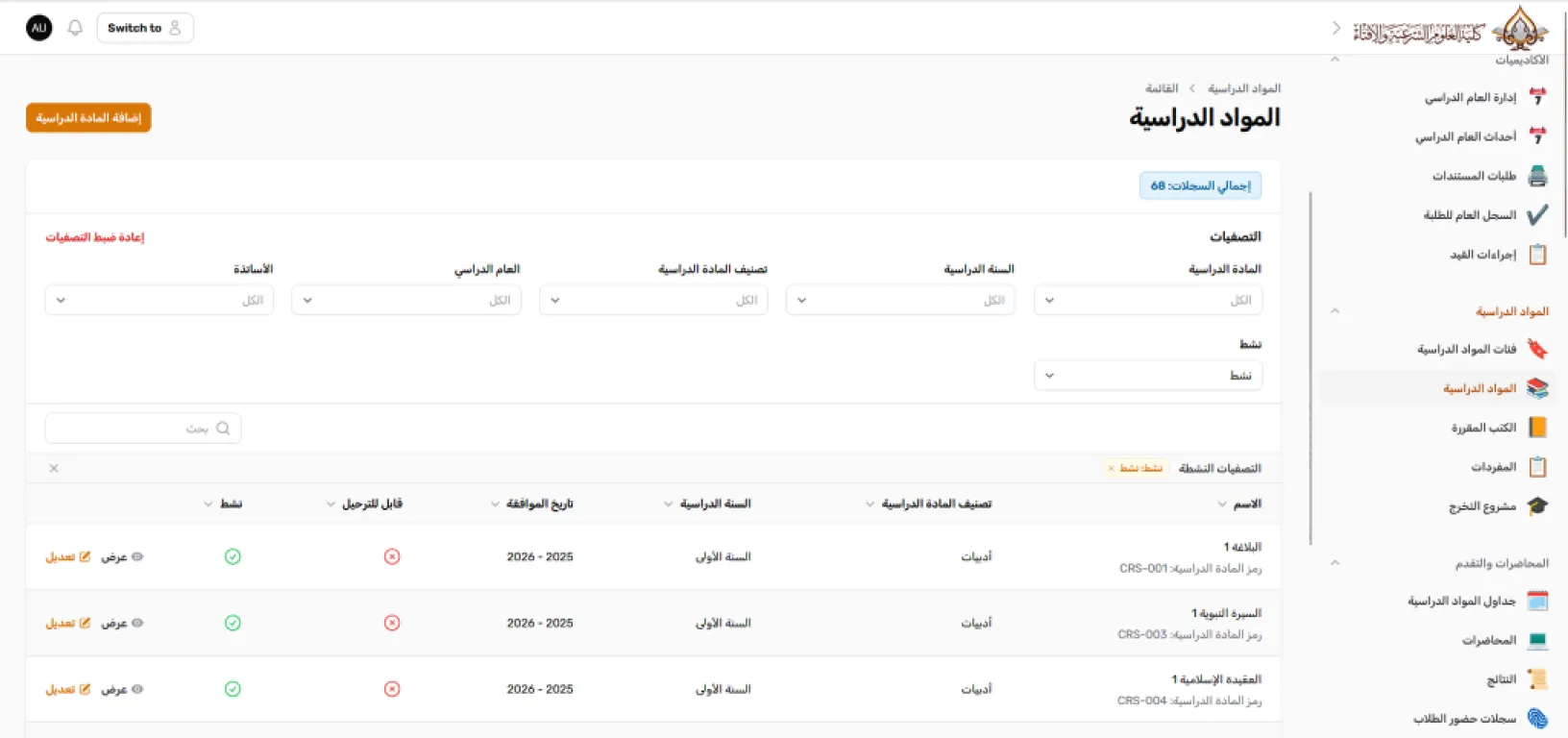Collapse the المواد الدراسية sidebar group
Image resolution: width=1568 pixels, height=738 pixels.
point(1335,311)
